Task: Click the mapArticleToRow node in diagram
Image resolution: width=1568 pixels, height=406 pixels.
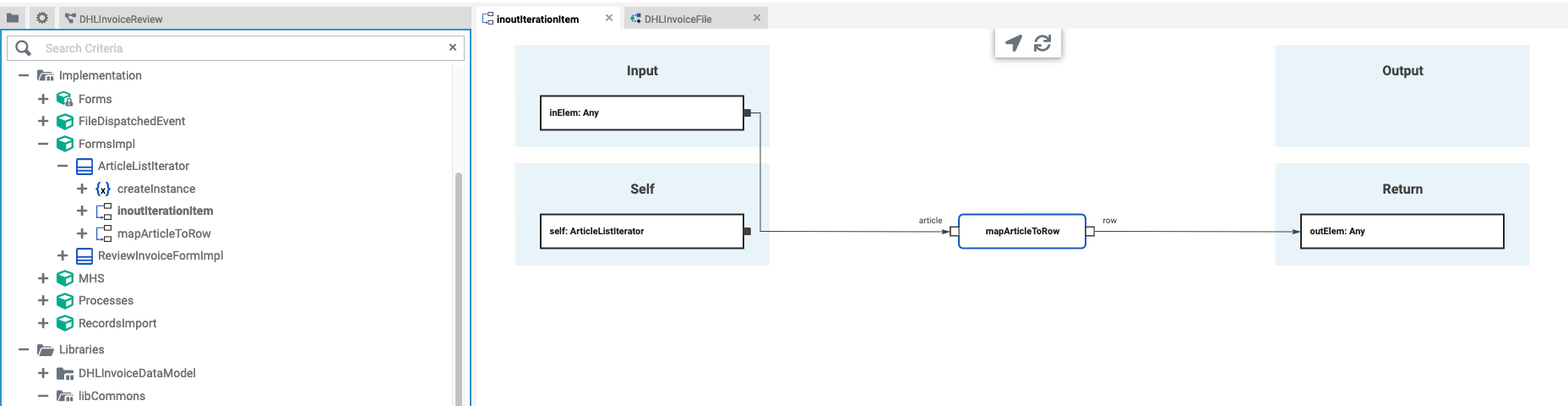Action: point(1021,231)
